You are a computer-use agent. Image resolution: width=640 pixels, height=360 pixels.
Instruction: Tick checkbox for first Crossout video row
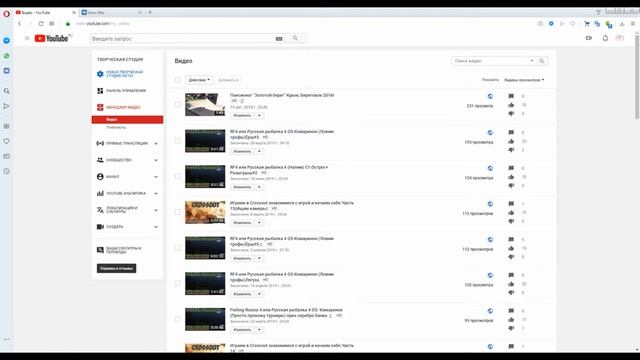click(x=178, y=212)
